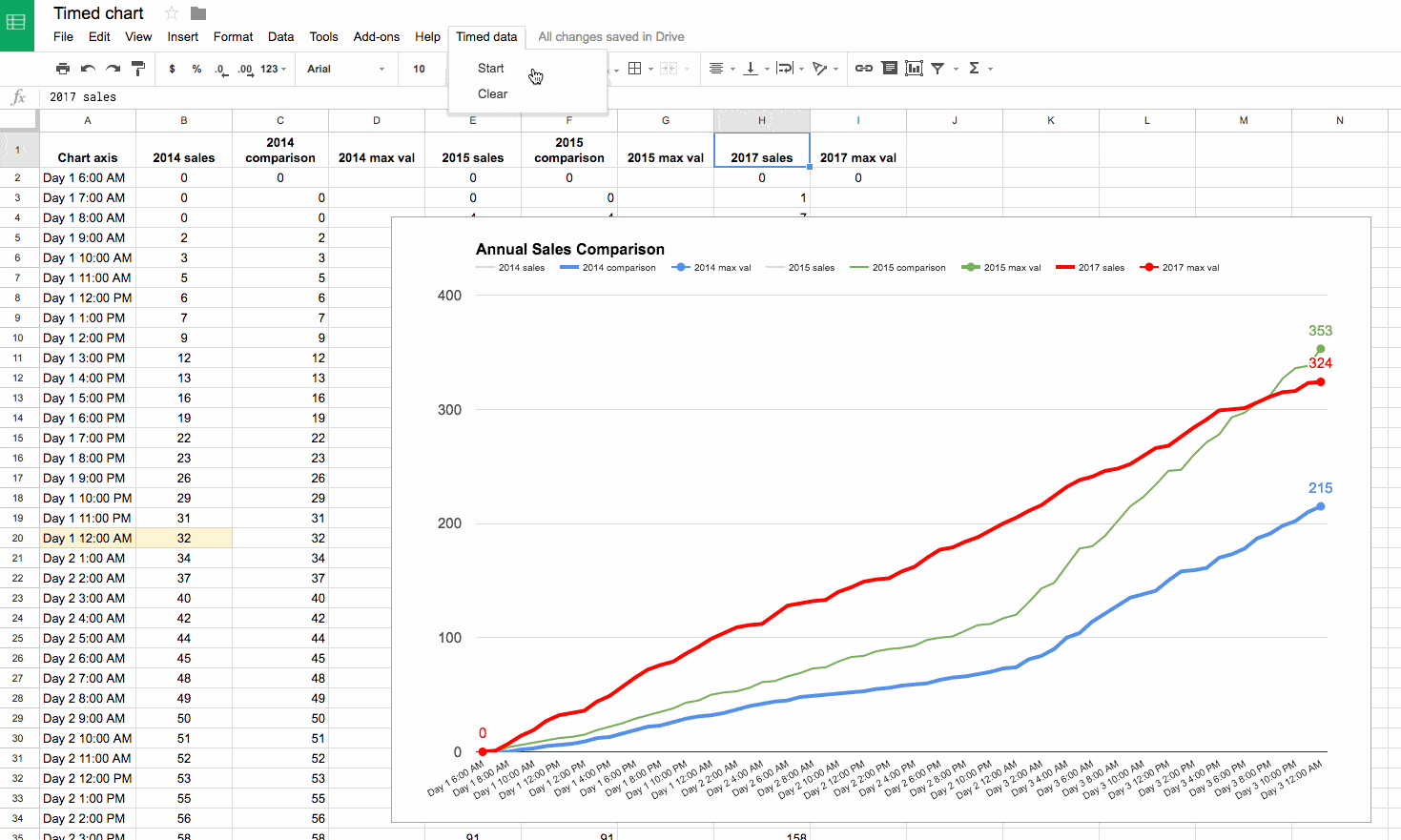Click the Annual Sales Comparison chart title
This screenshot has height=840, width=1401.
coord(570,249)
